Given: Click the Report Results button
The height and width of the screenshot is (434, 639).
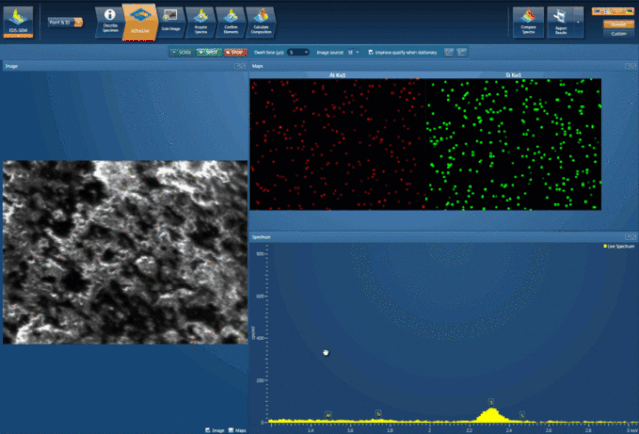Looking at the screenshot, I should coord(560,22).
